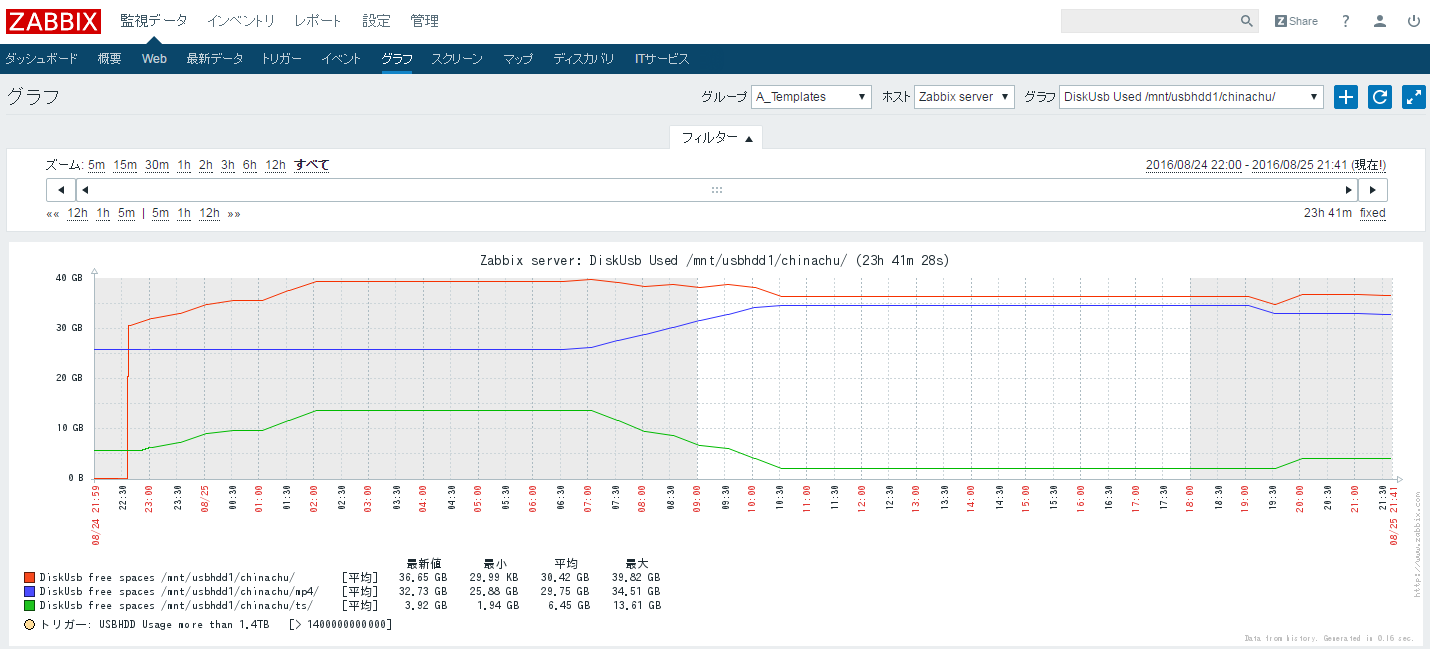
Task: Open sharing options via the Share icon
Action: pyautogui.click(x=1295, y=20)
